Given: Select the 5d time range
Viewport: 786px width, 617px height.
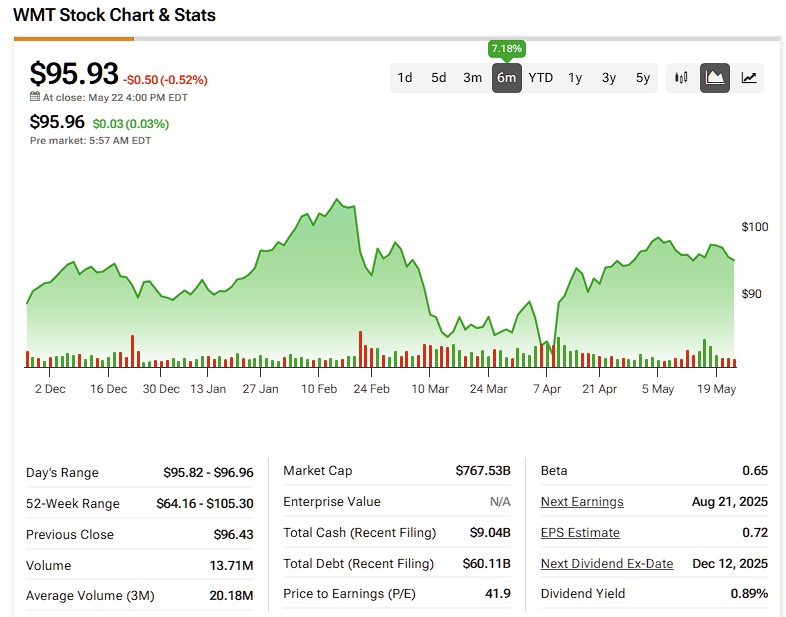Looking at the screenshot, I should click(x=439, y=78).
